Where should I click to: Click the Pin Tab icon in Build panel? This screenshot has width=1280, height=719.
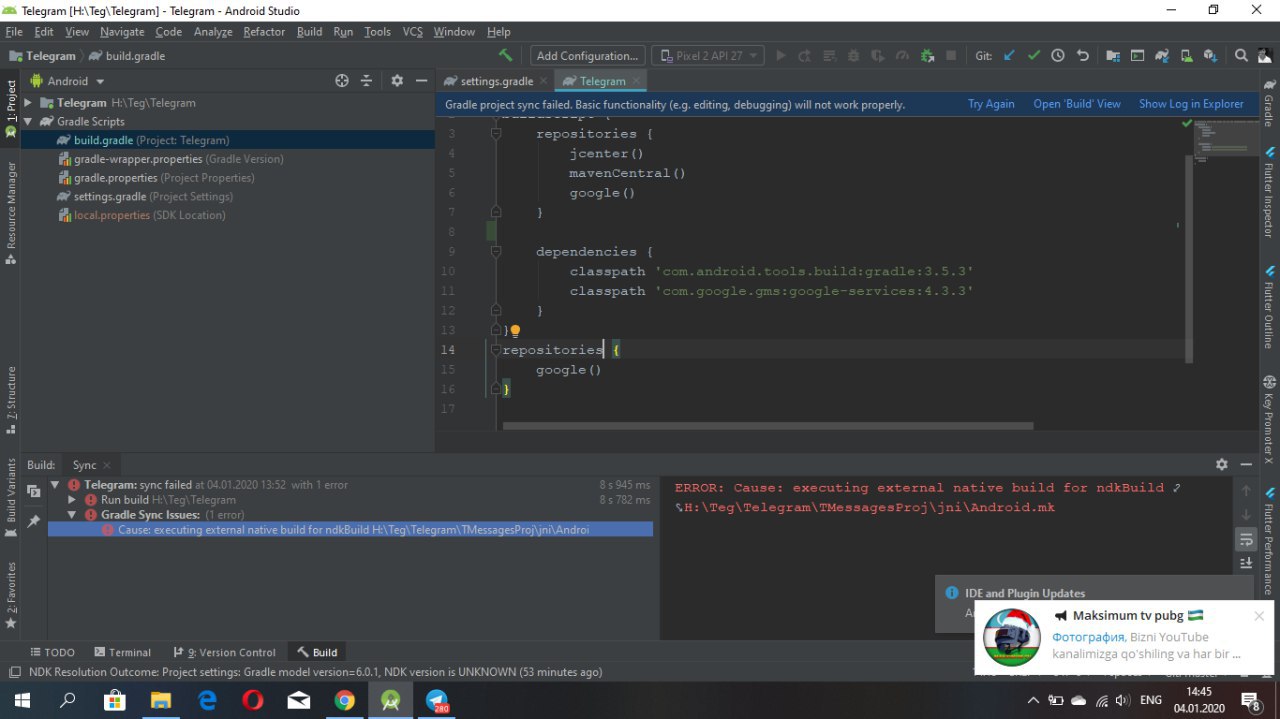coord(33,521)
